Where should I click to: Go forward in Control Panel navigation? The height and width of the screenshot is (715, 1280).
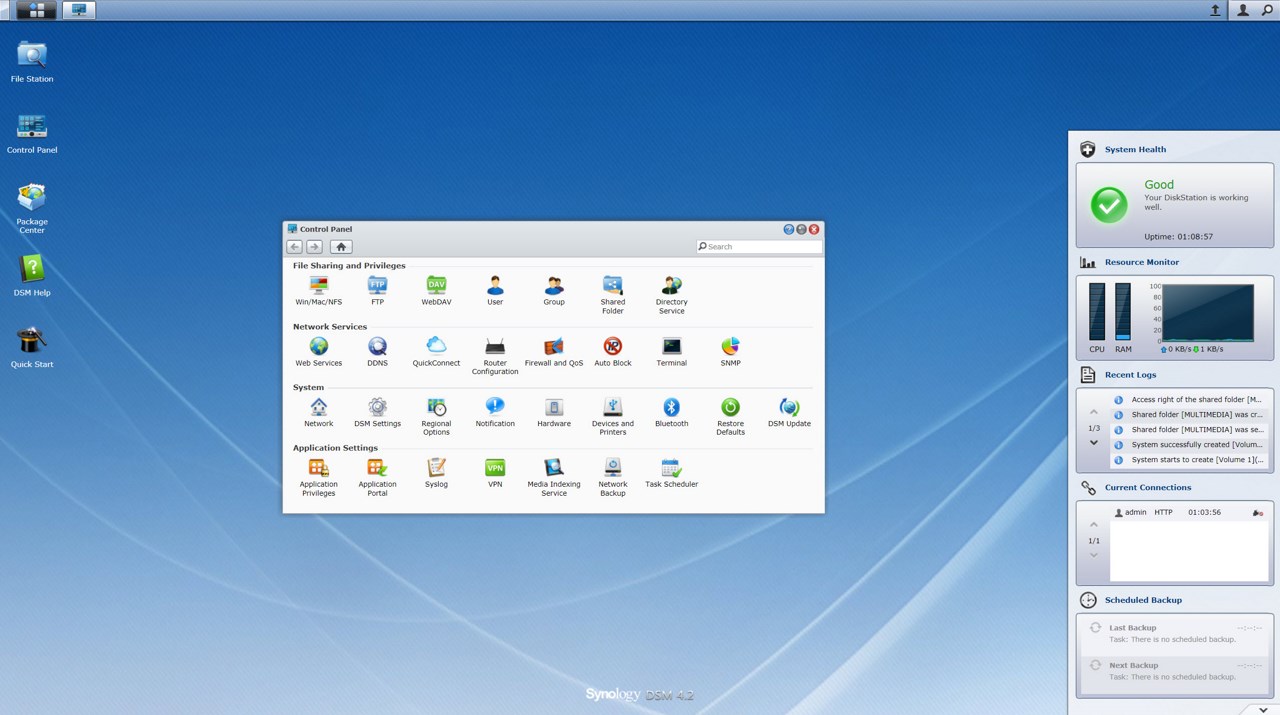point(314,246)
